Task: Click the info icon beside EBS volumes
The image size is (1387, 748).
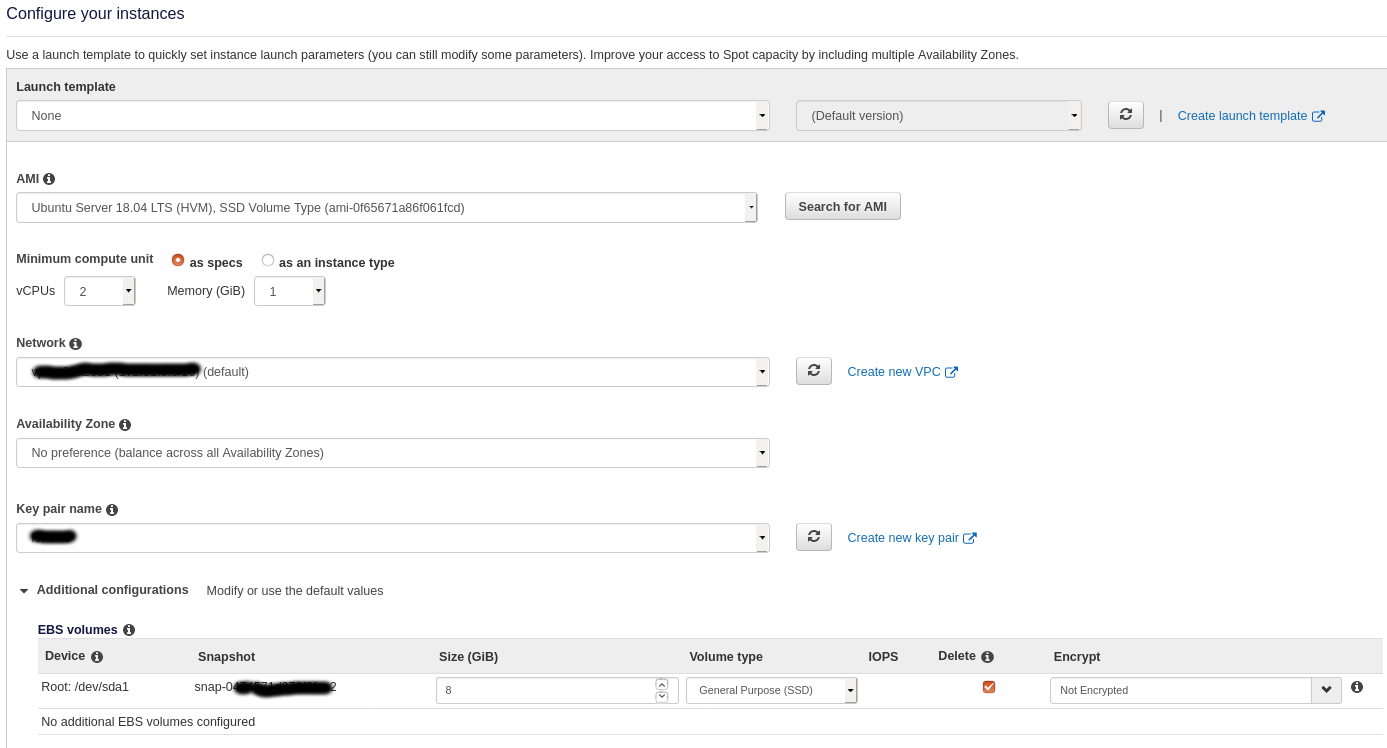Action: click(x=128, y=630)
